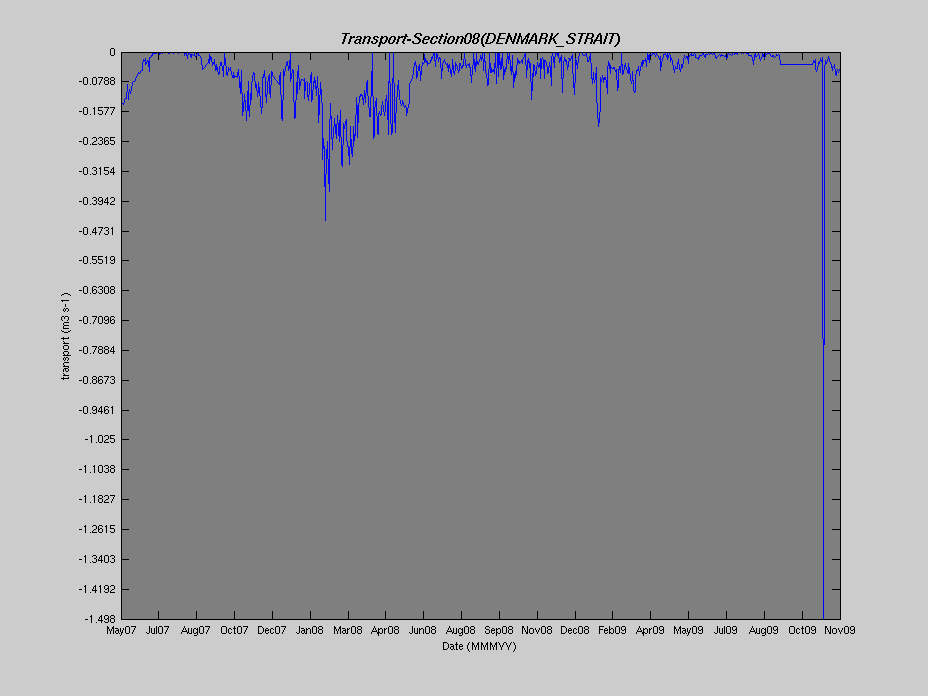The width and height of the screenshot is (928, 696).
Task: Select y-axis value -1.1827
Action: click(97, 500)
